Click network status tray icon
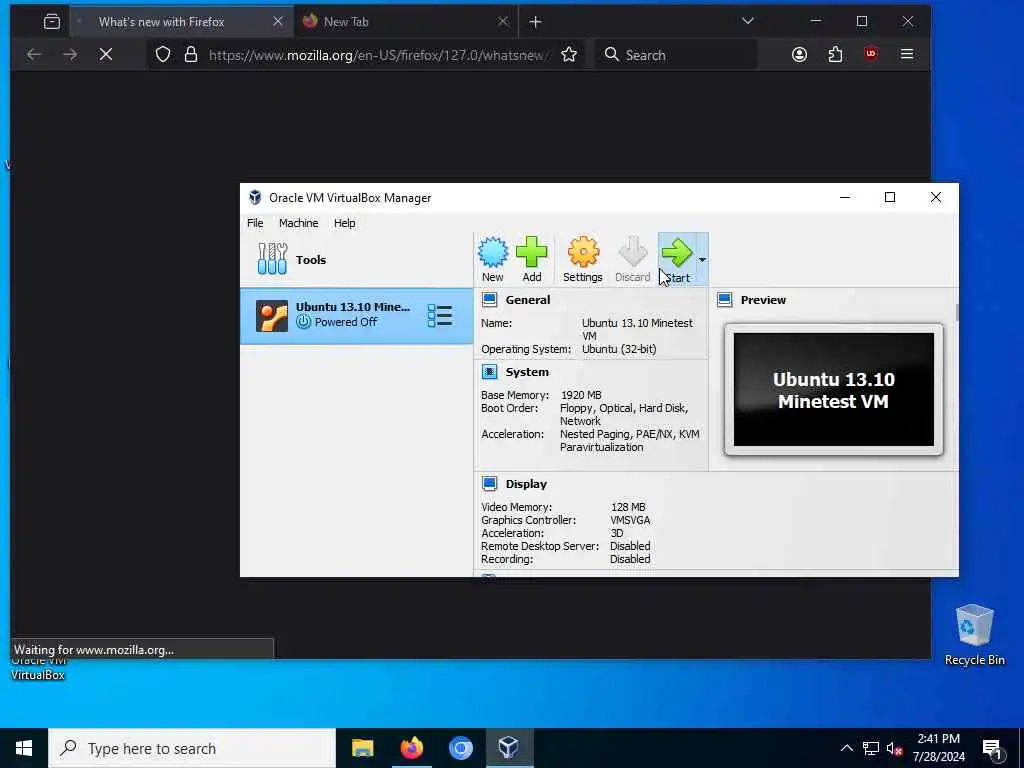The image size is (1024, 768). point(871,748)
